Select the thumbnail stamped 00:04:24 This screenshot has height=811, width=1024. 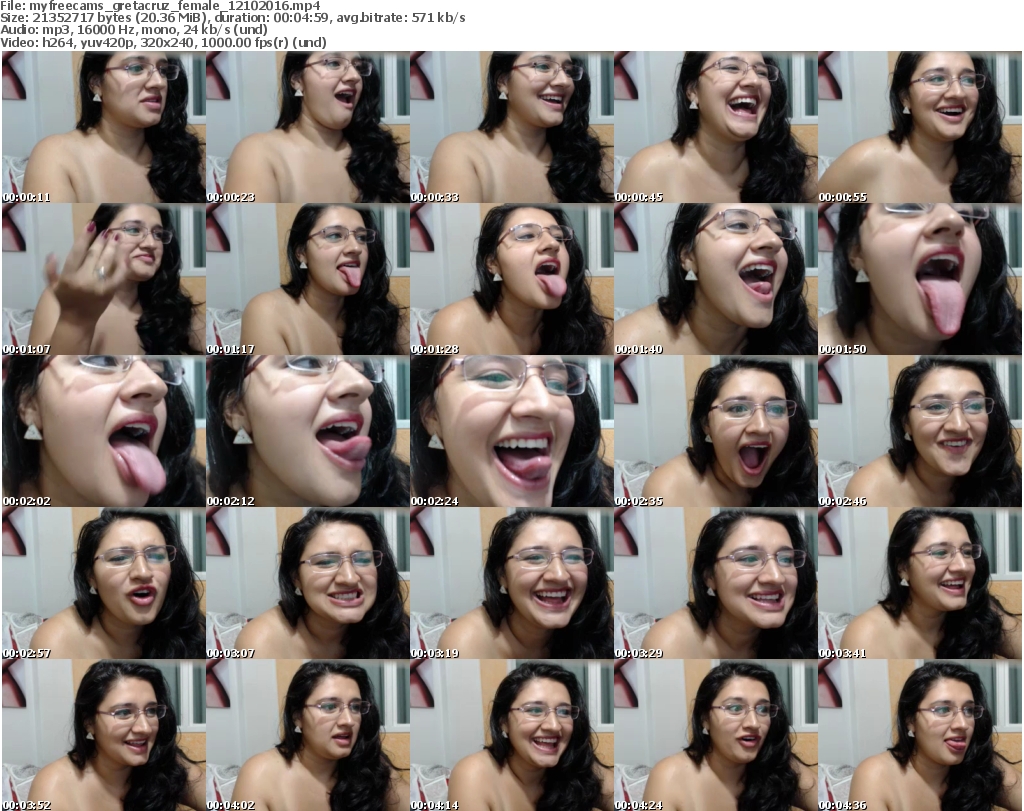(716, 735)
